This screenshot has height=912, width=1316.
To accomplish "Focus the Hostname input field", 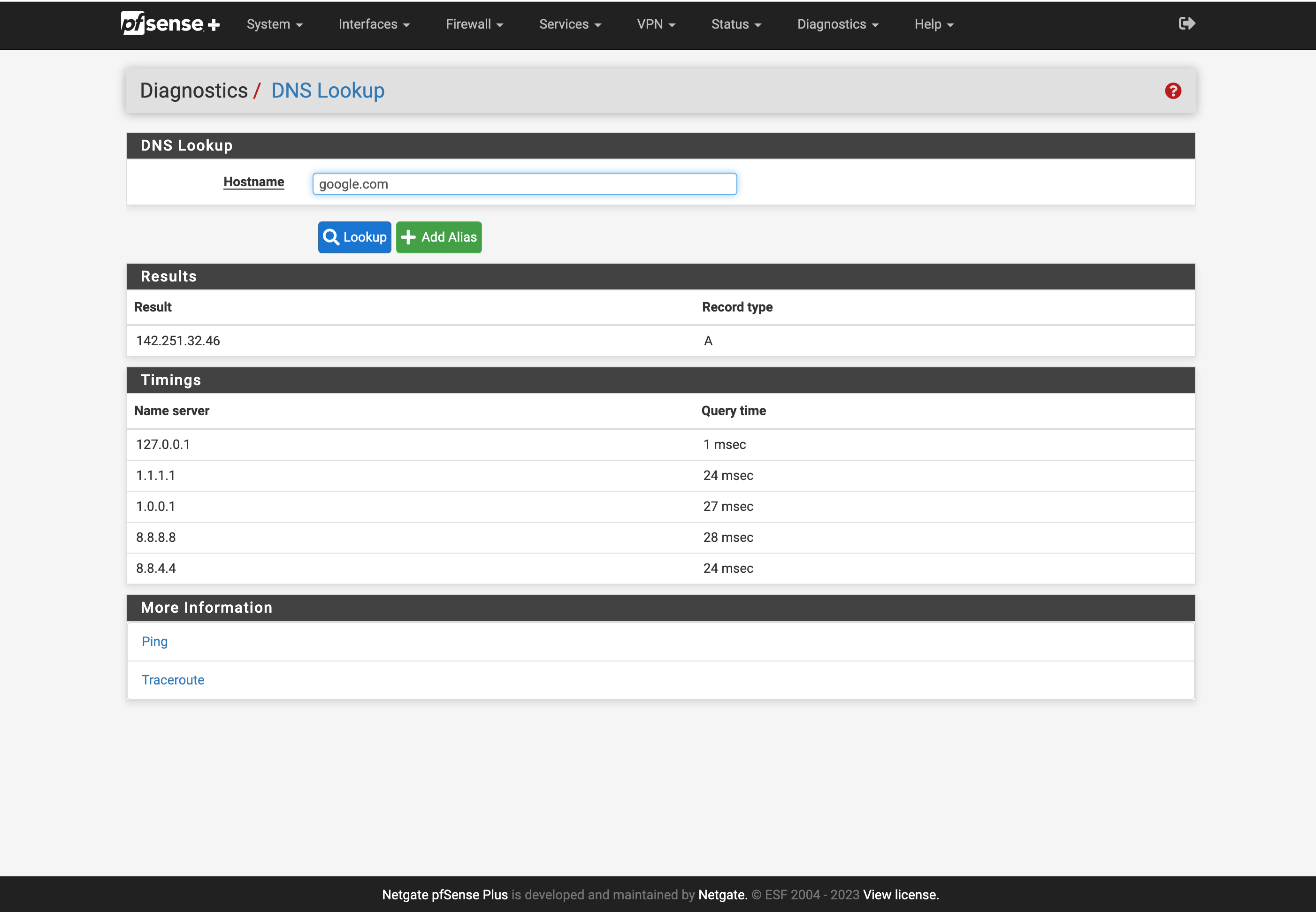I will point(525,184).
